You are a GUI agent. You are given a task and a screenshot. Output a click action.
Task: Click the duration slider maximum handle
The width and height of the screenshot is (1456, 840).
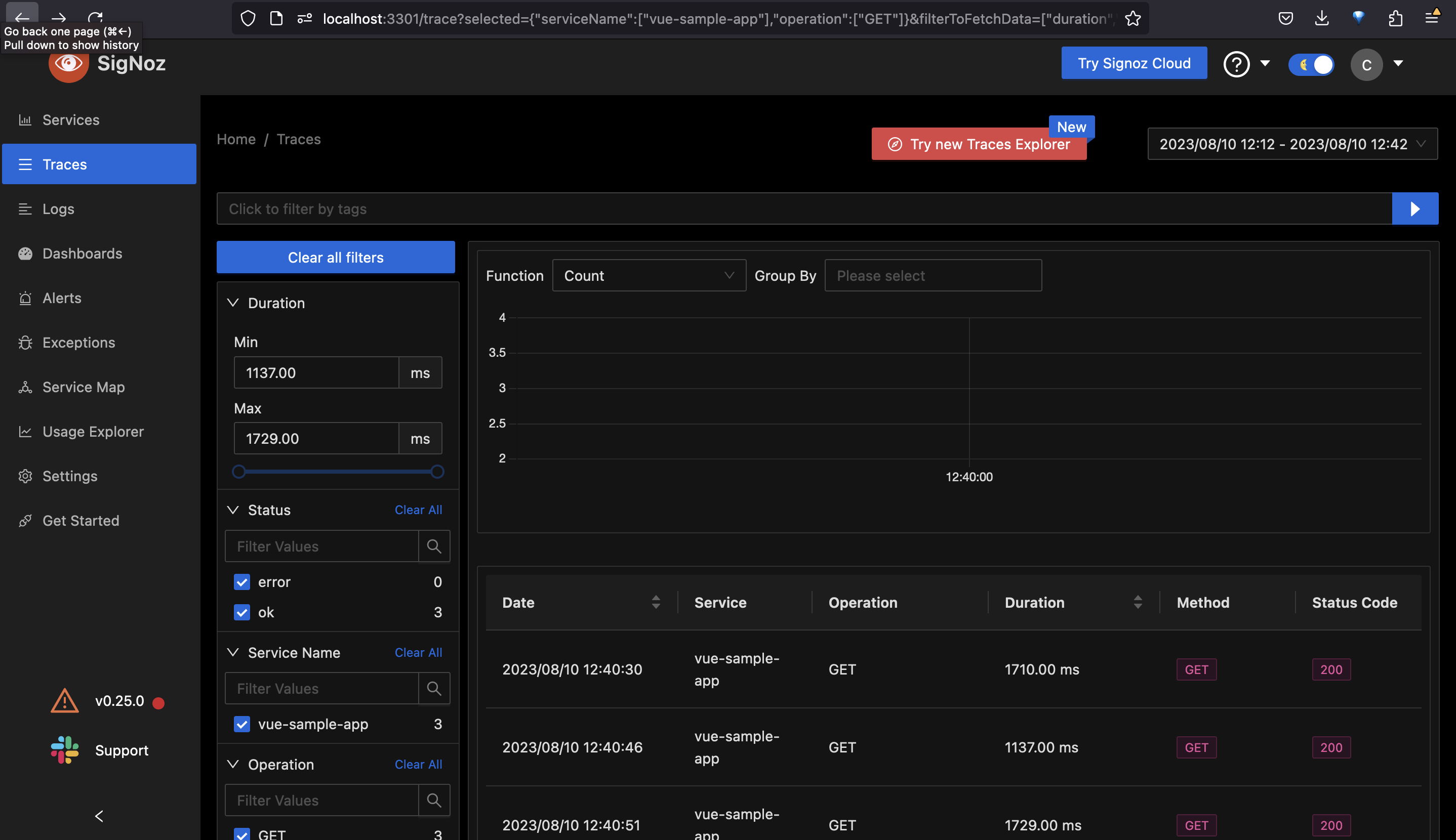[x=437, y=471]
